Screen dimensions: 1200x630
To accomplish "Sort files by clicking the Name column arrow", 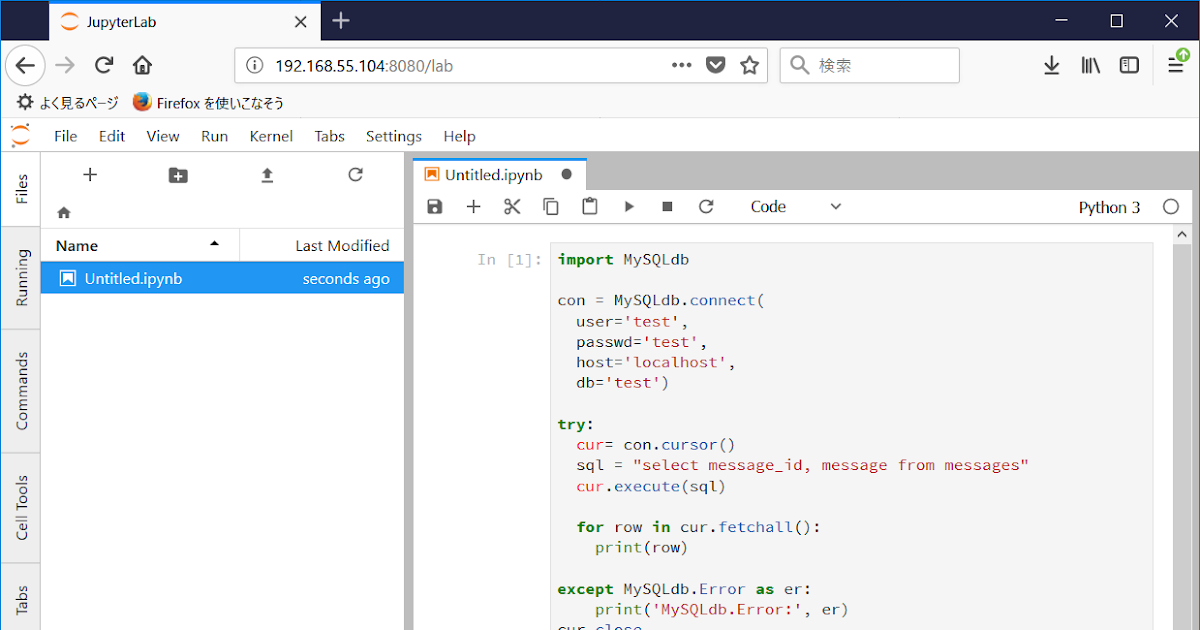I will click(213, 245).
